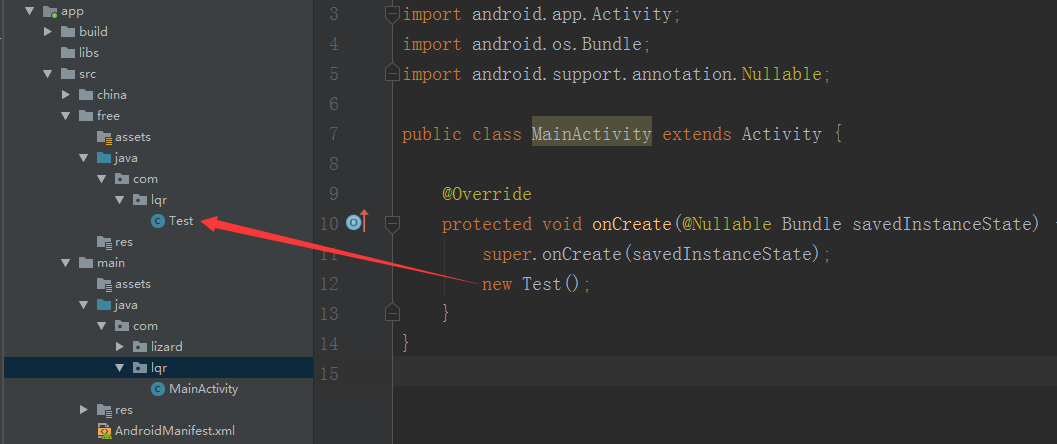Click the AndroidManifest.xml file icon
The image size is (1057, 444).
pyautogui.click(x=104, y=431)
